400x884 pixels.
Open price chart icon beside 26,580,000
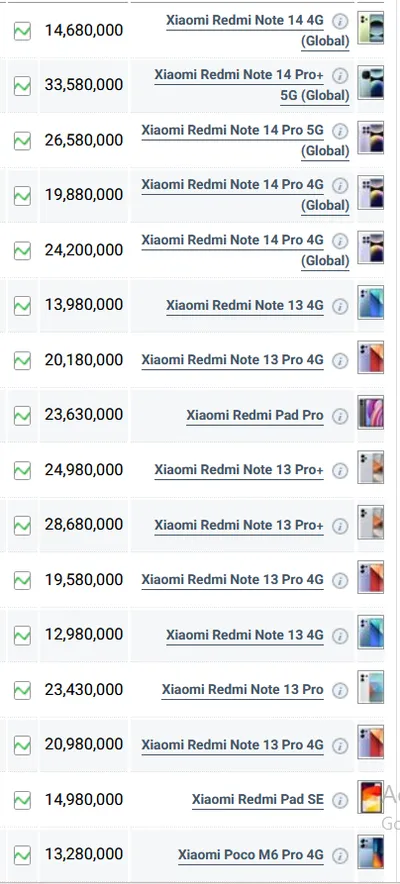[x=22, y=141]
